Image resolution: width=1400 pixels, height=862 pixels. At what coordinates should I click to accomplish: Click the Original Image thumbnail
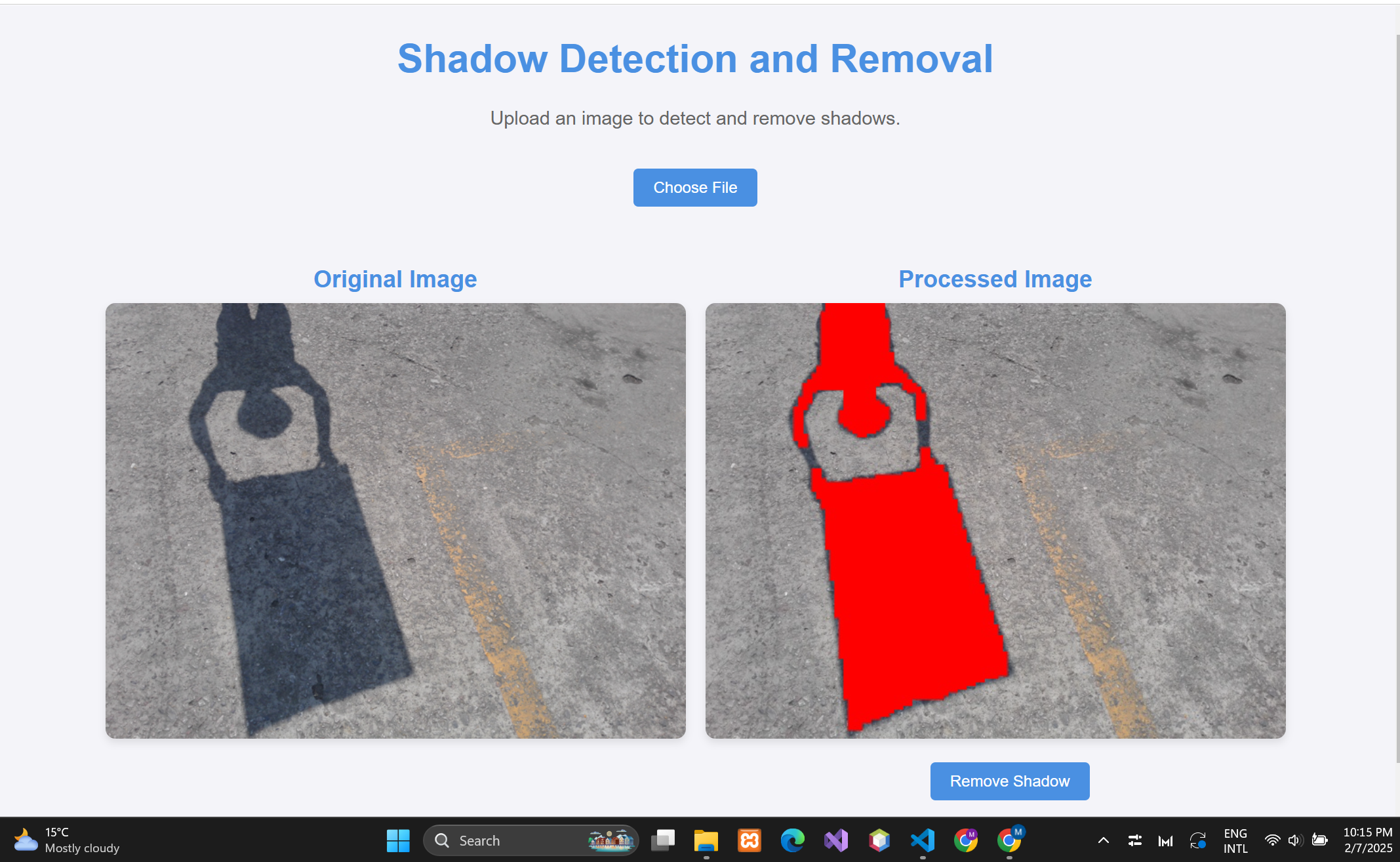pos(395,520)
